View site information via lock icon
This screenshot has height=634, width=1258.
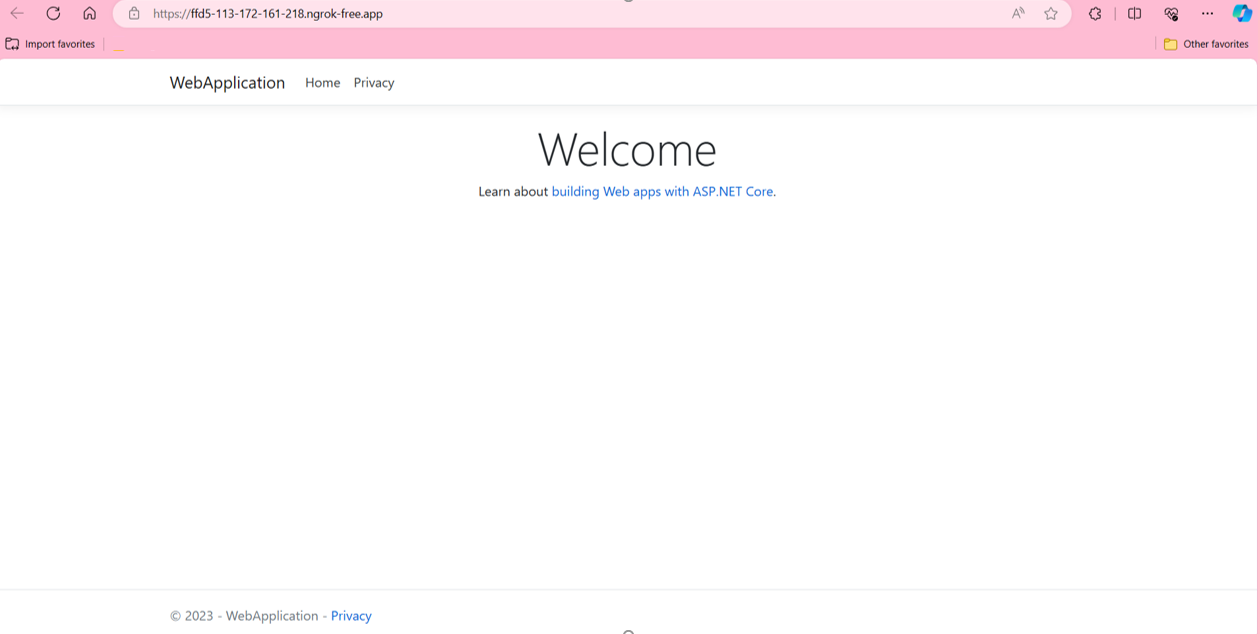pos(134,14)
